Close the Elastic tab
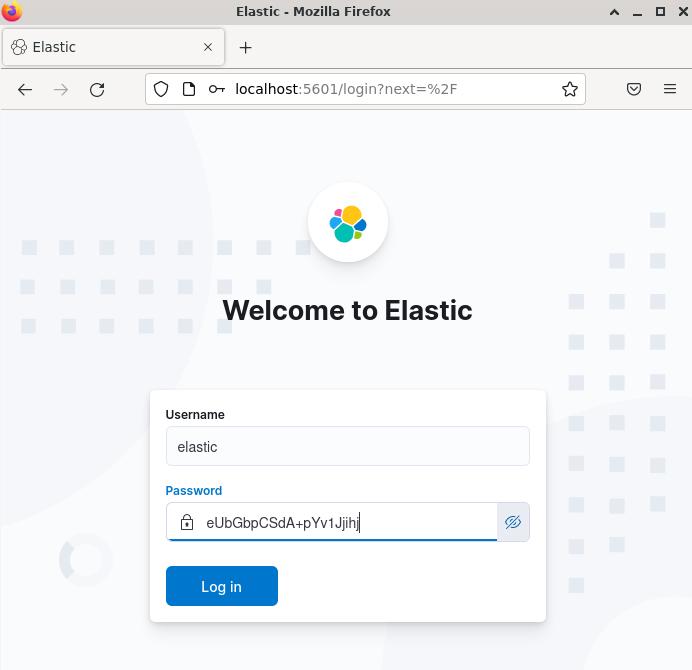Image resolution: width=692 pixels, height=670 pixels. click(208, 47)
